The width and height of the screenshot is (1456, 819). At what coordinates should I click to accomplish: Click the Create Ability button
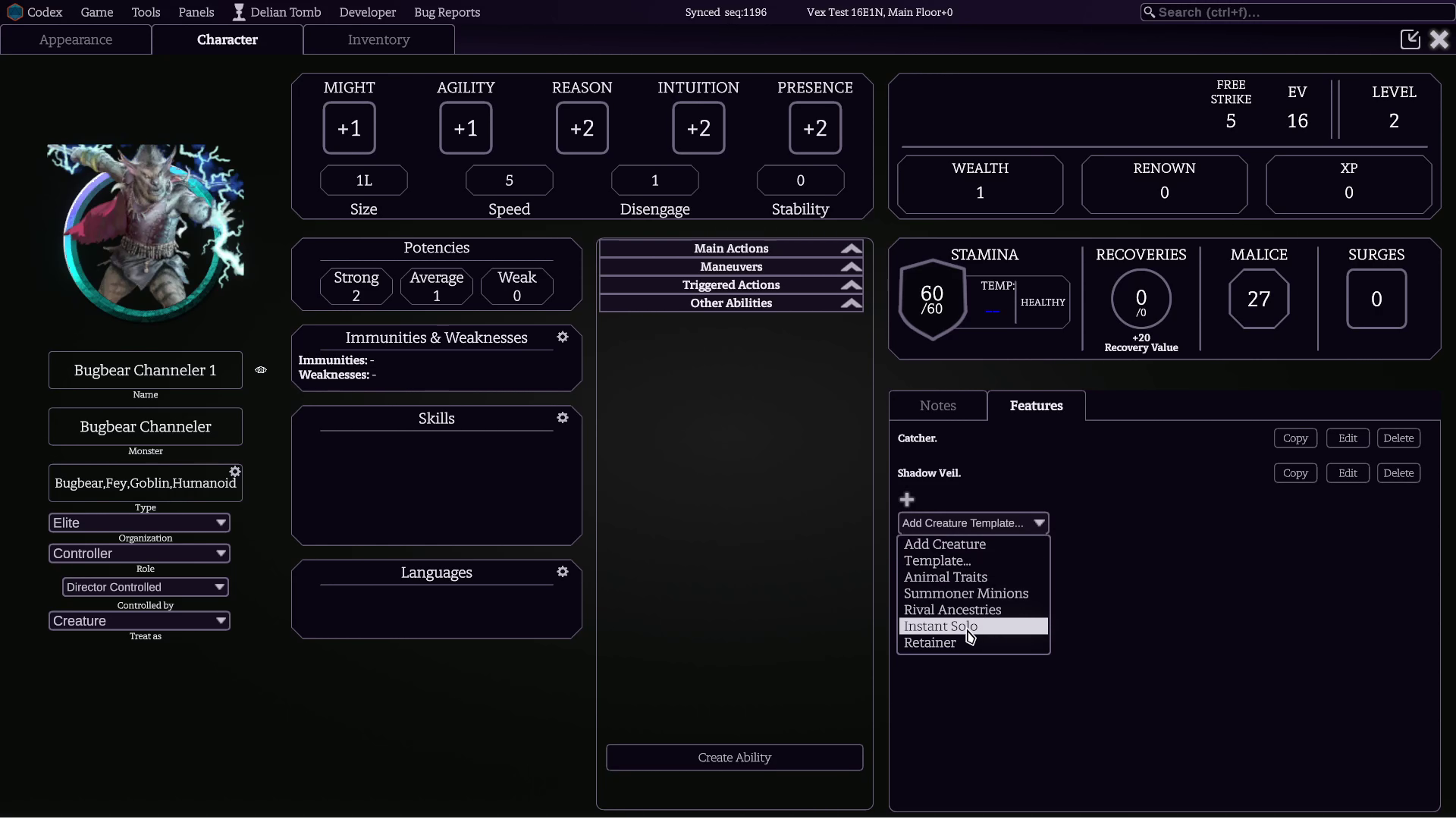(x=734, y=758)
